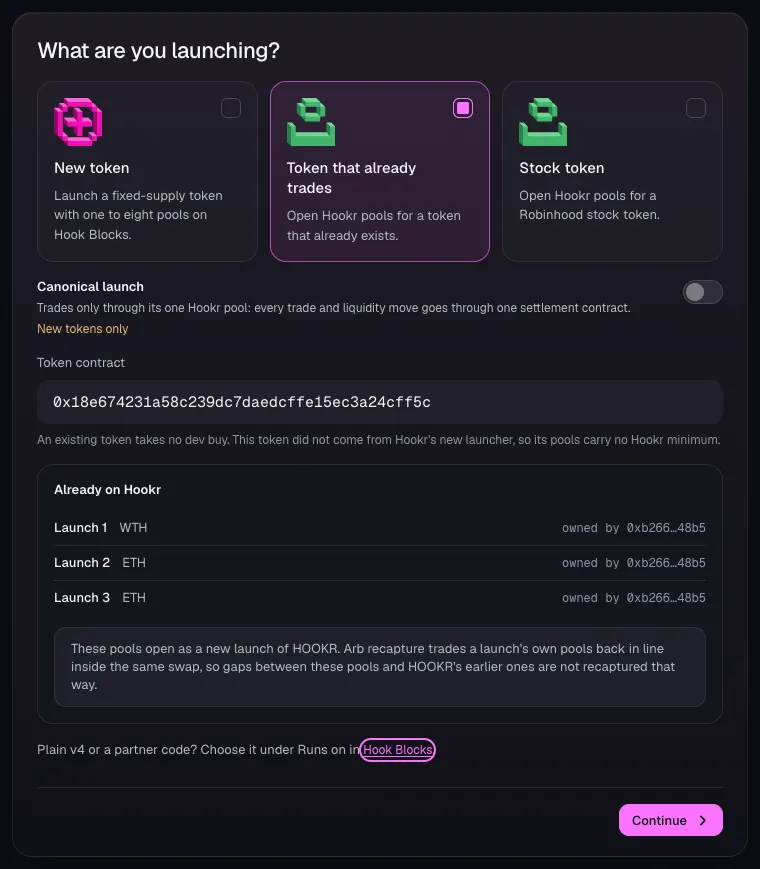Open the Hook Blocks link

click(397, 750)
